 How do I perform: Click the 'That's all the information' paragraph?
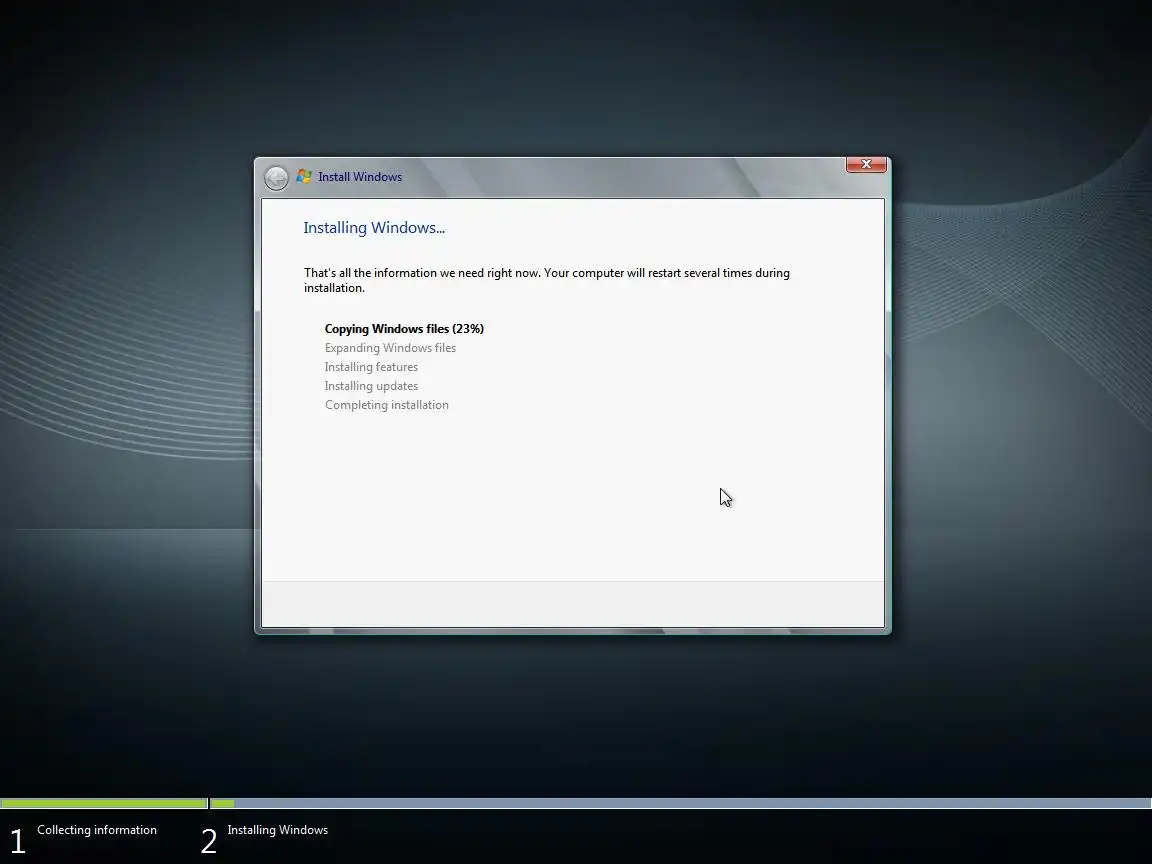(x=547, y=280)
